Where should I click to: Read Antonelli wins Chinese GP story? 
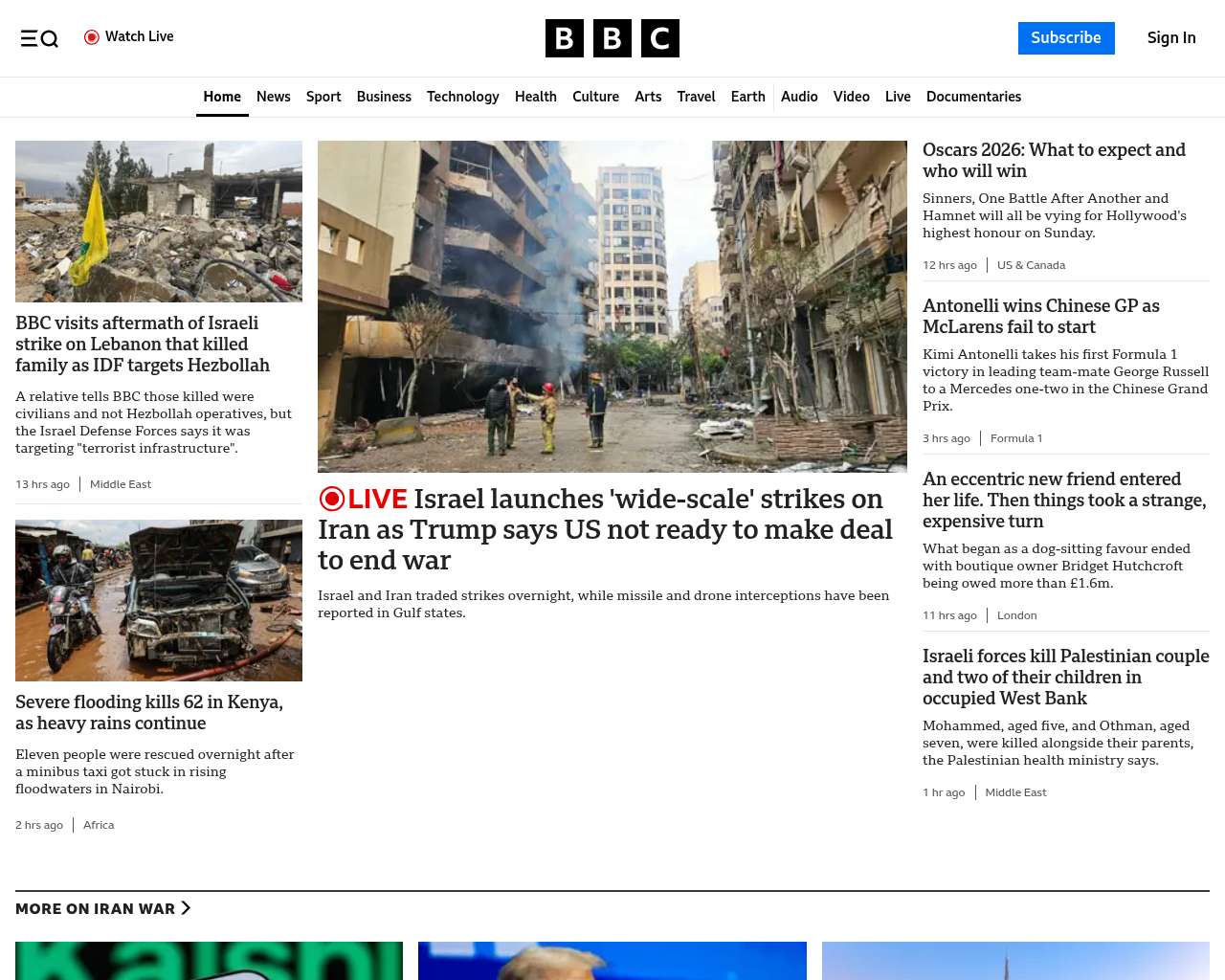(x=1041, y=316)
